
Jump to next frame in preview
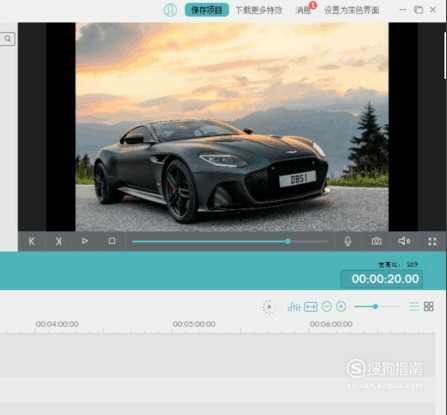(x=58, y=241)
